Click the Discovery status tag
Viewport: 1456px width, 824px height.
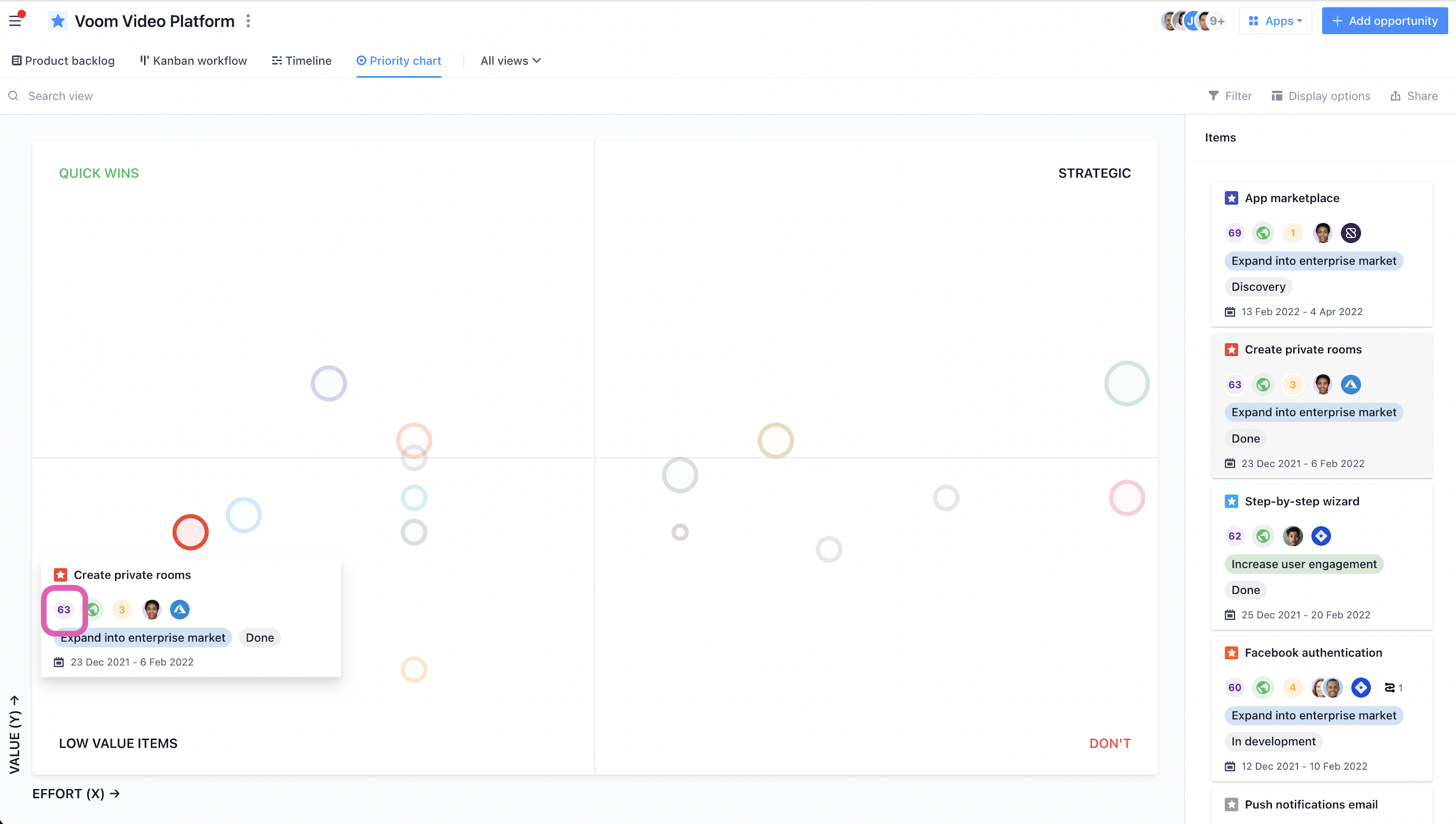tap(1258, 287)
